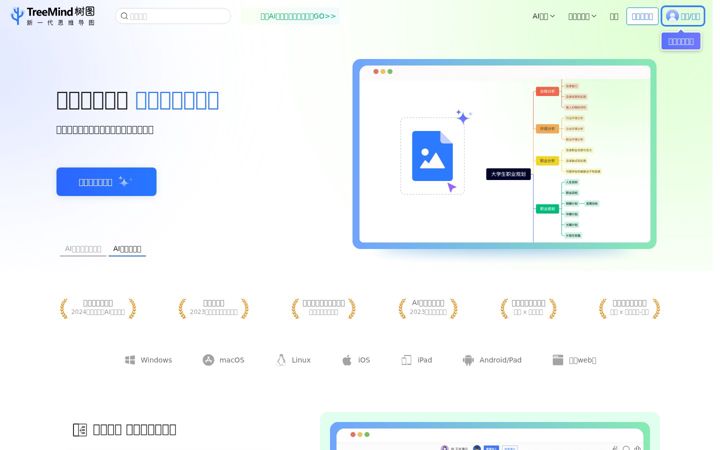The image size is (720, 450).
Task: Click the red branch node in the mind map preview
Action: [547, 91]
